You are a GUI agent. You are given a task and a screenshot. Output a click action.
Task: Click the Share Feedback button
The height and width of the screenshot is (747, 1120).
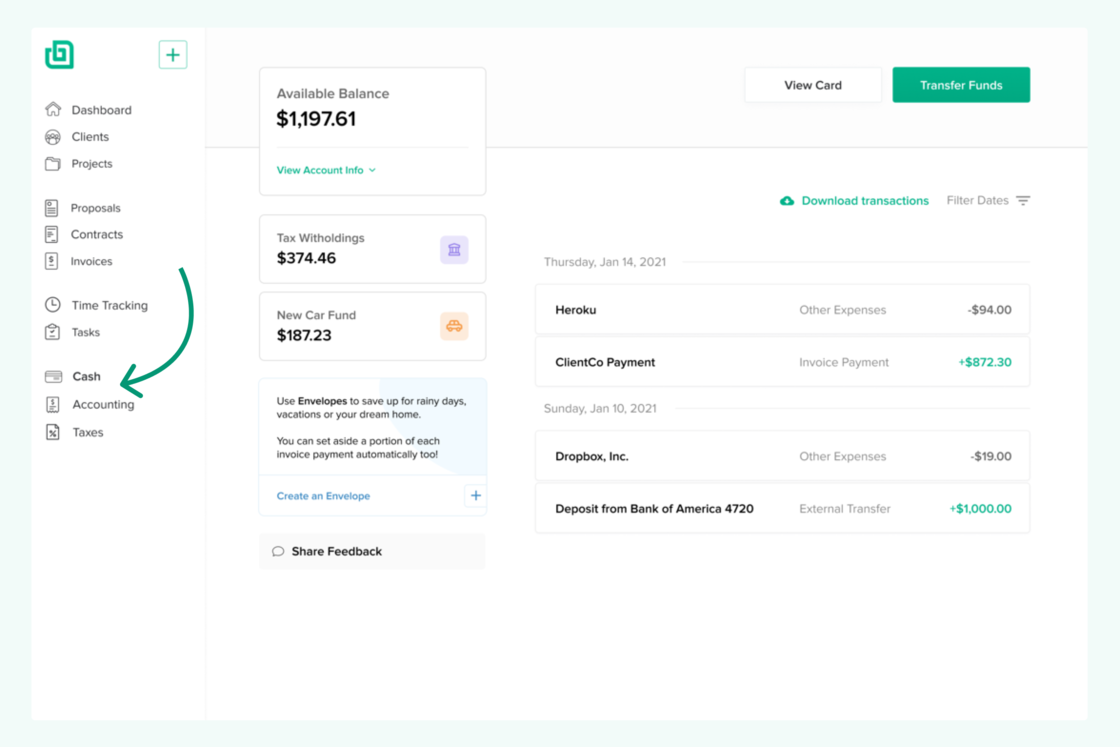[372, 551]
